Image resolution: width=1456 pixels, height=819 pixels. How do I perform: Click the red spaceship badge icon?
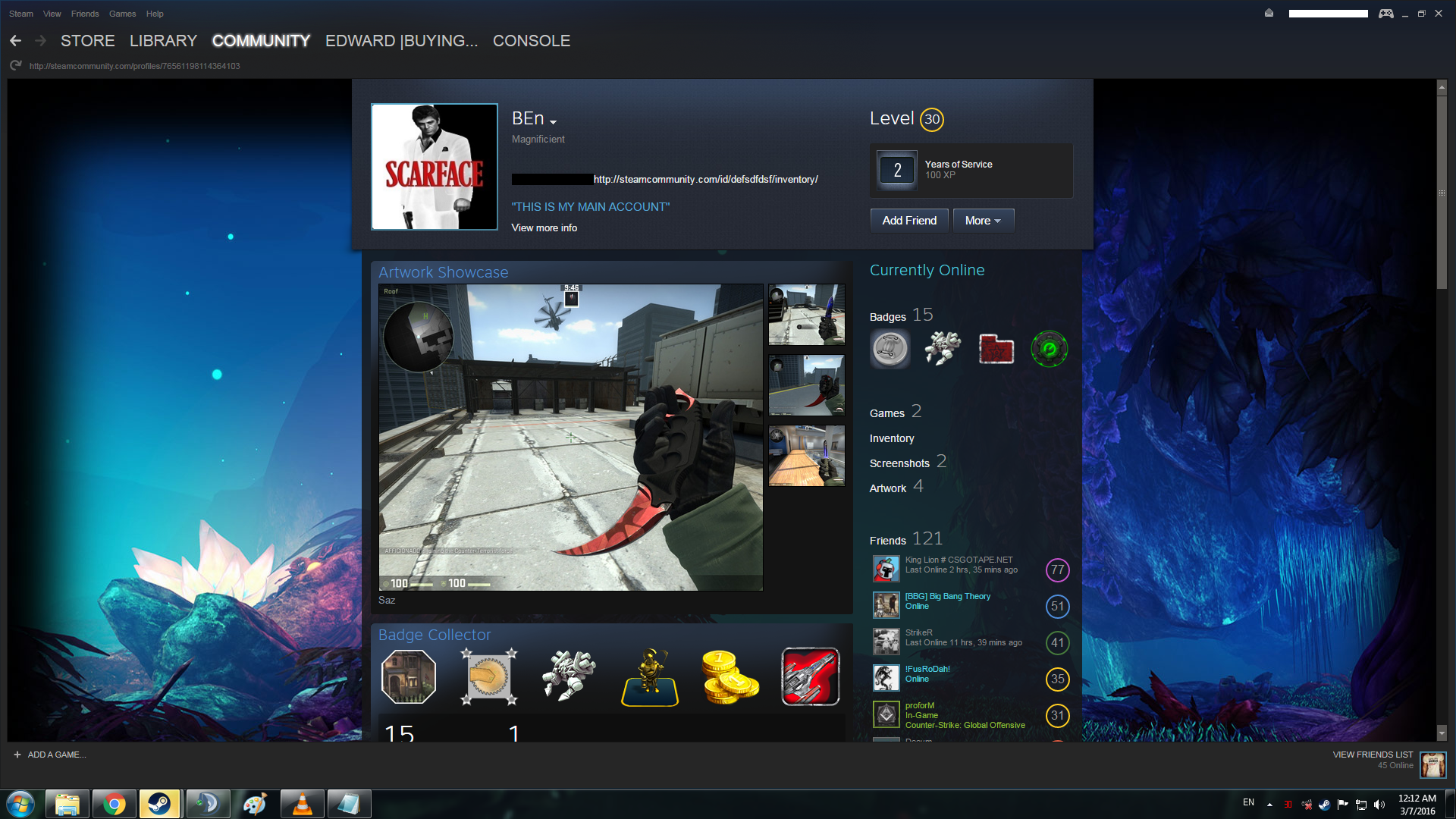coord(810,676)
